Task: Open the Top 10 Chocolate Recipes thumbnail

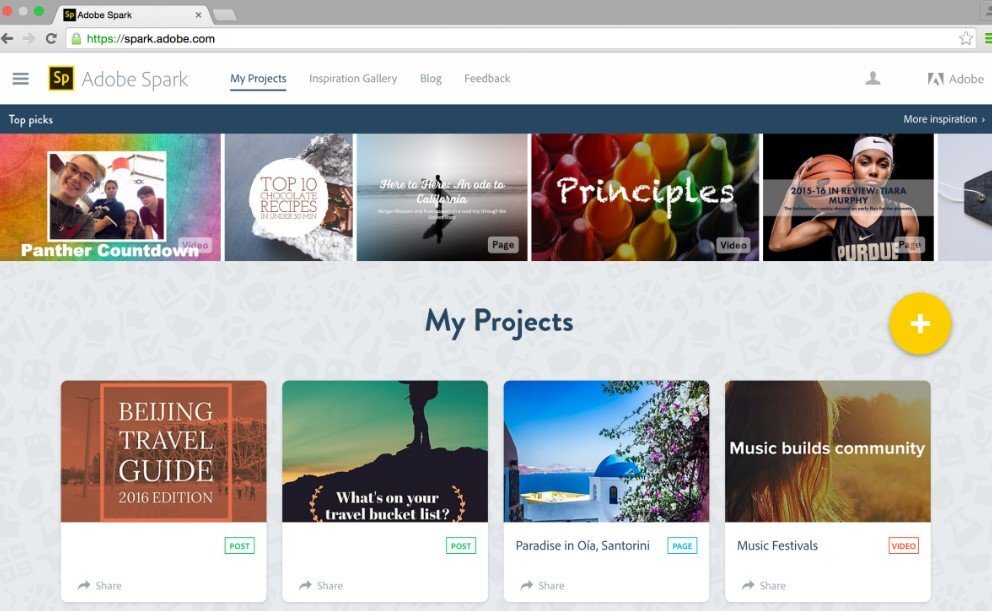Action: 289,197
